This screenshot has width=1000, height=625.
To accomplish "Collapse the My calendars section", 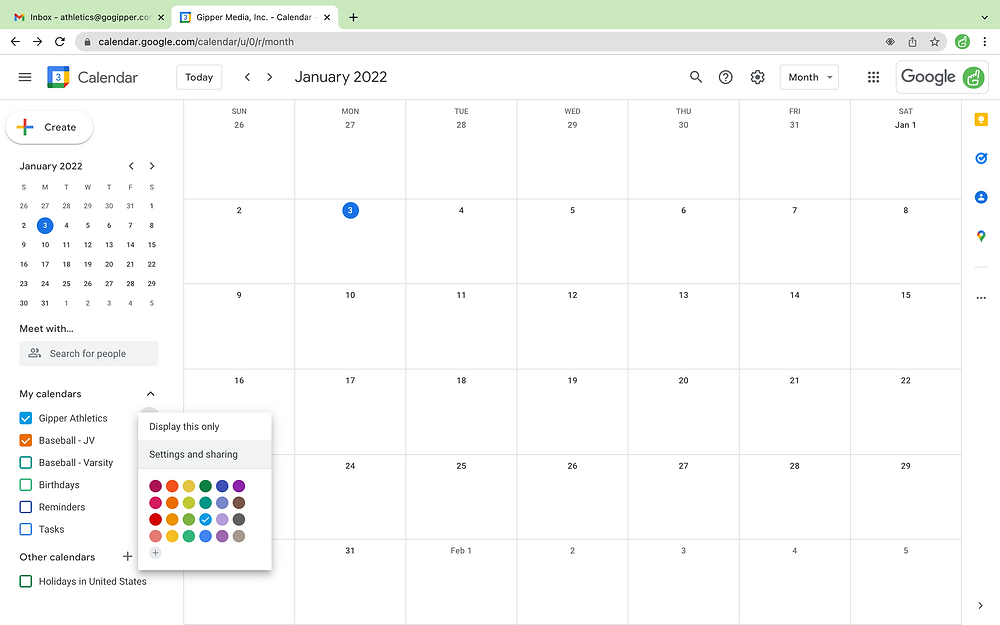I will click(x=151, y=394).
